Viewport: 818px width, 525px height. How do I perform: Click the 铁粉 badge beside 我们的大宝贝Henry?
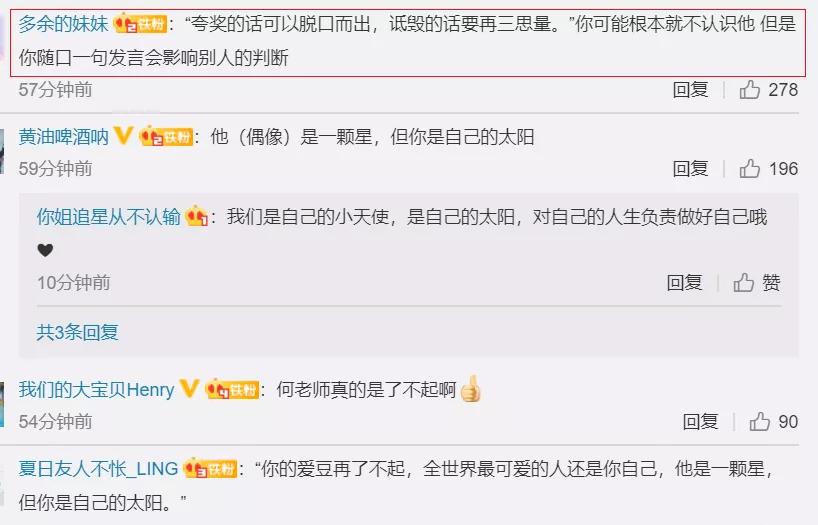pos(233,389)
